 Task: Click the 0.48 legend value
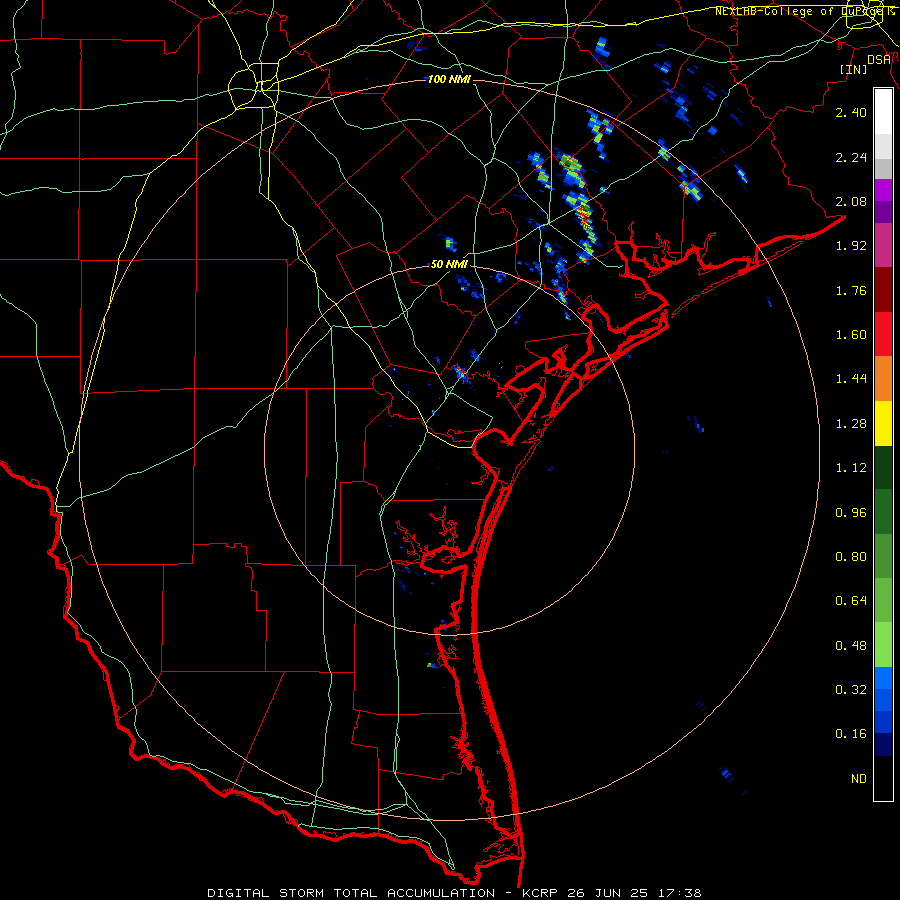click(x=851, y=646)
